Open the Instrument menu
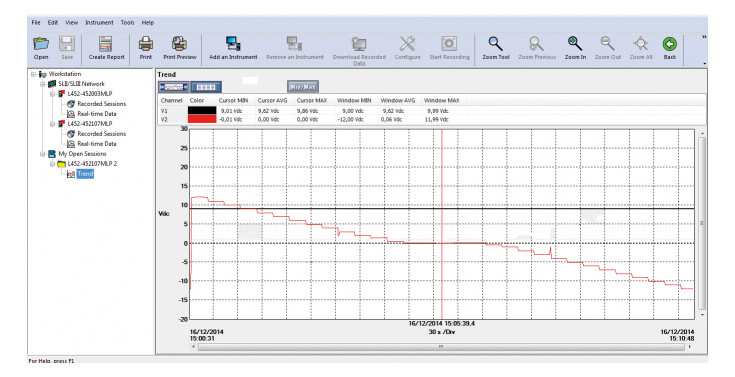Image resolution: width=735 pixels, height=377 pixels. [x=99, y=23]
